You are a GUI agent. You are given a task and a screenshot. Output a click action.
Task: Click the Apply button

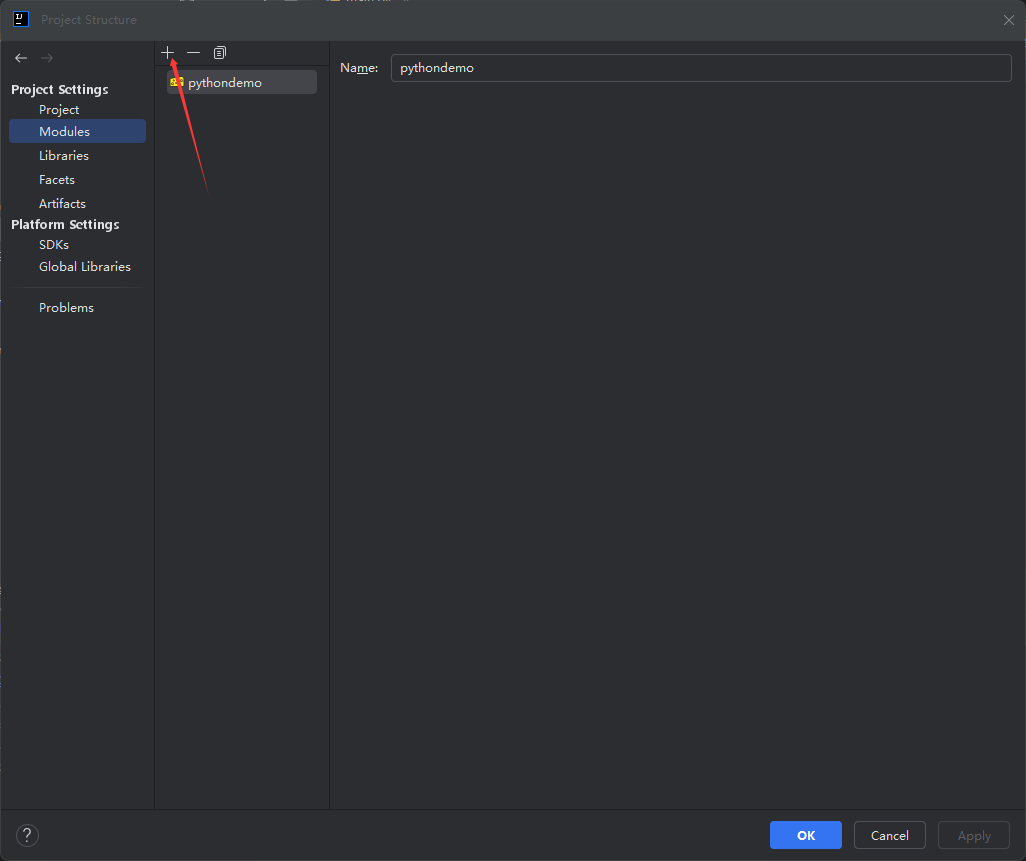pyautogui.click(x=974, y=835)
